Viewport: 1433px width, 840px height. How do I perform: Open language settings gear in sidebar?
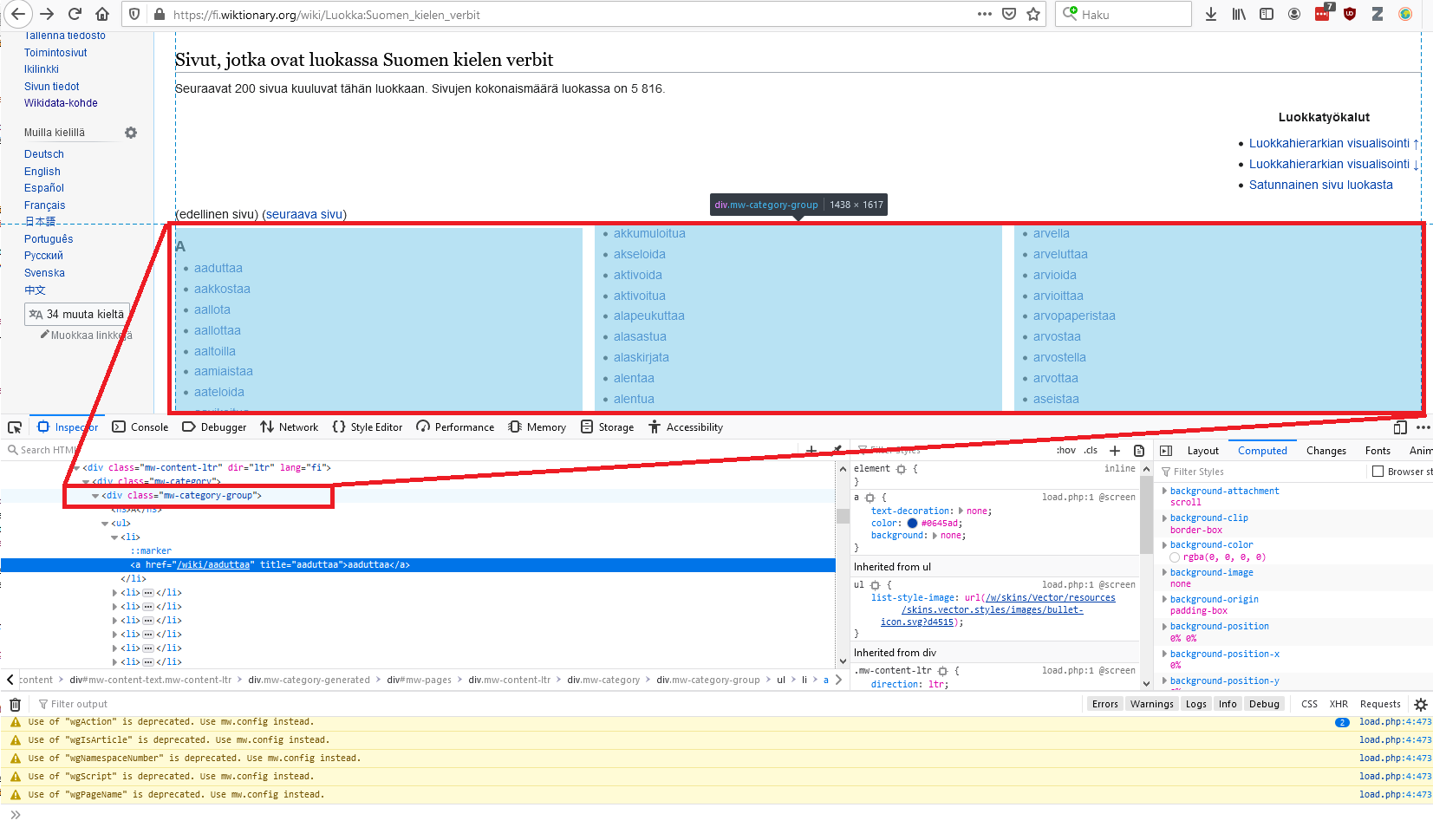pos(131,133)
